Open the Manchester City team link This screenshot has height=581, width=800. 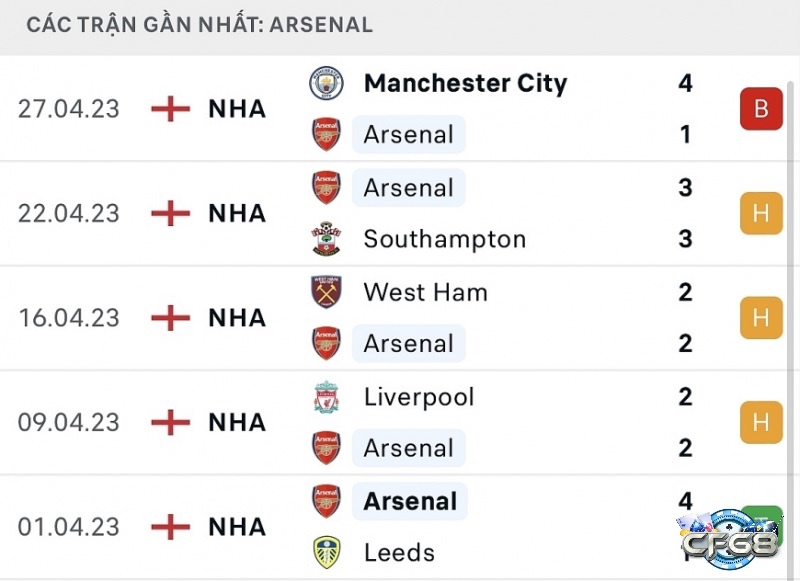[465, 83]
